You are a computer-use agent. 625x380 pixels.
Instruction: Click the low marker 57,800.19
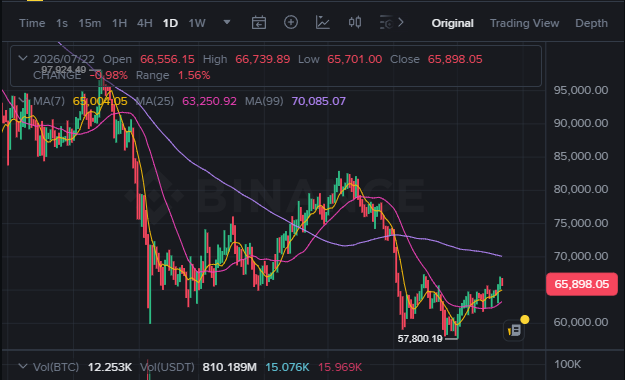coord(420,339)
